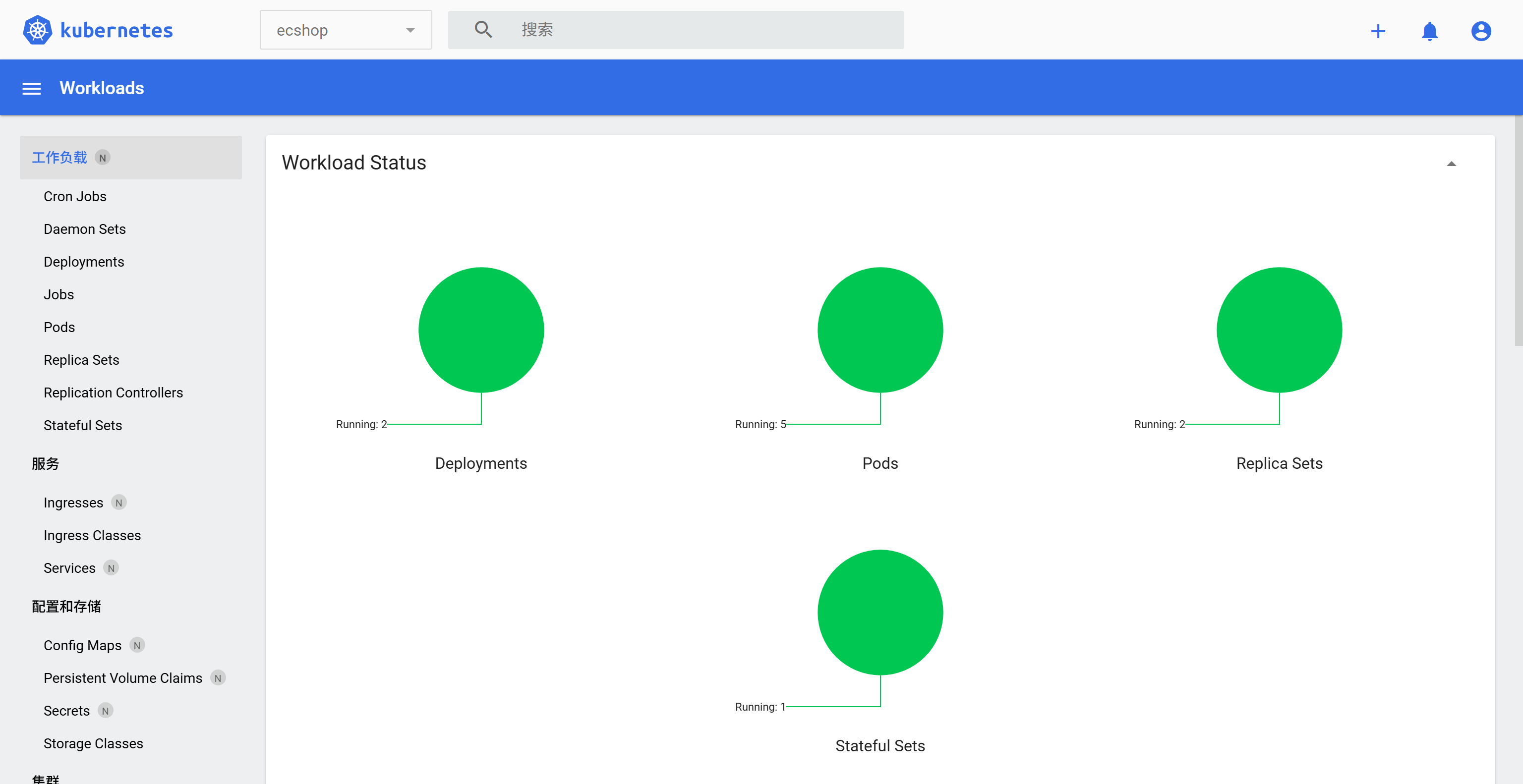Click the Stateful Sets chart caption
This screenshot has width=1523, height=784.
pyautogui.click(x=880, y=746)
